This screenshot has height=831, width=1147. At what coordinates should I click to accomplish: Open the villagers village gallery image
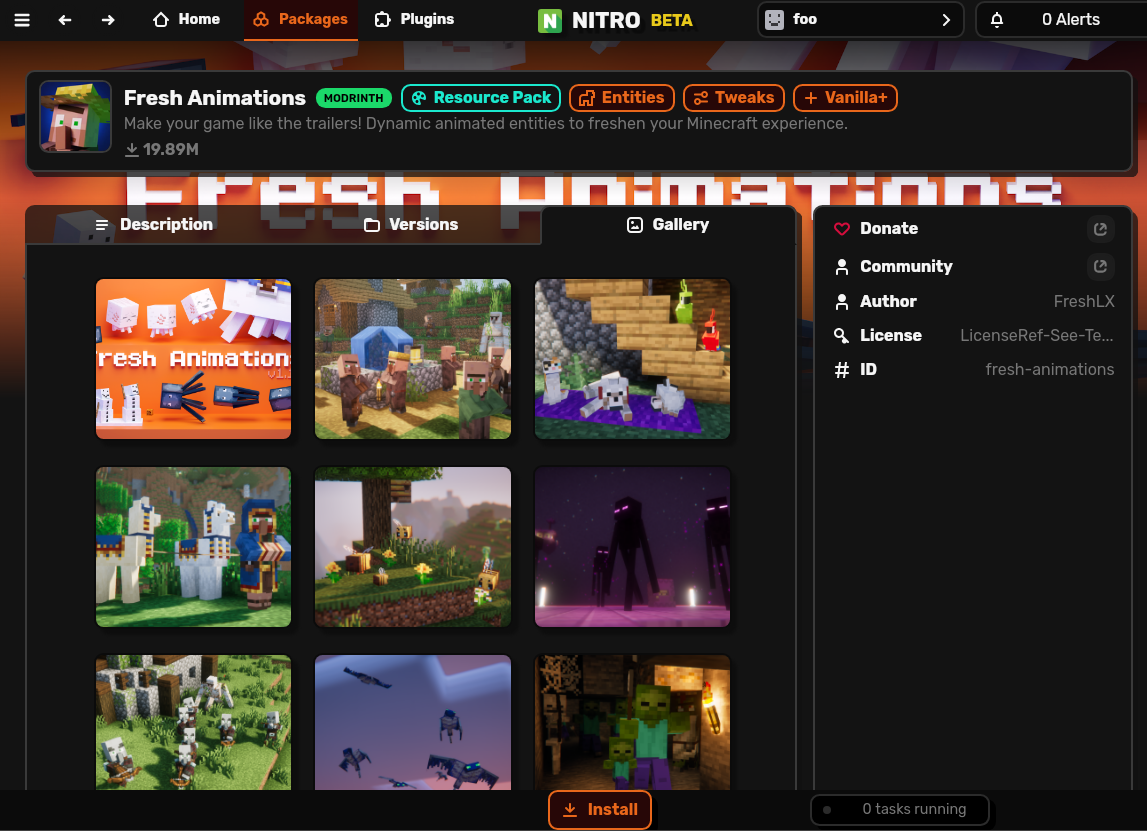[413, 359]
